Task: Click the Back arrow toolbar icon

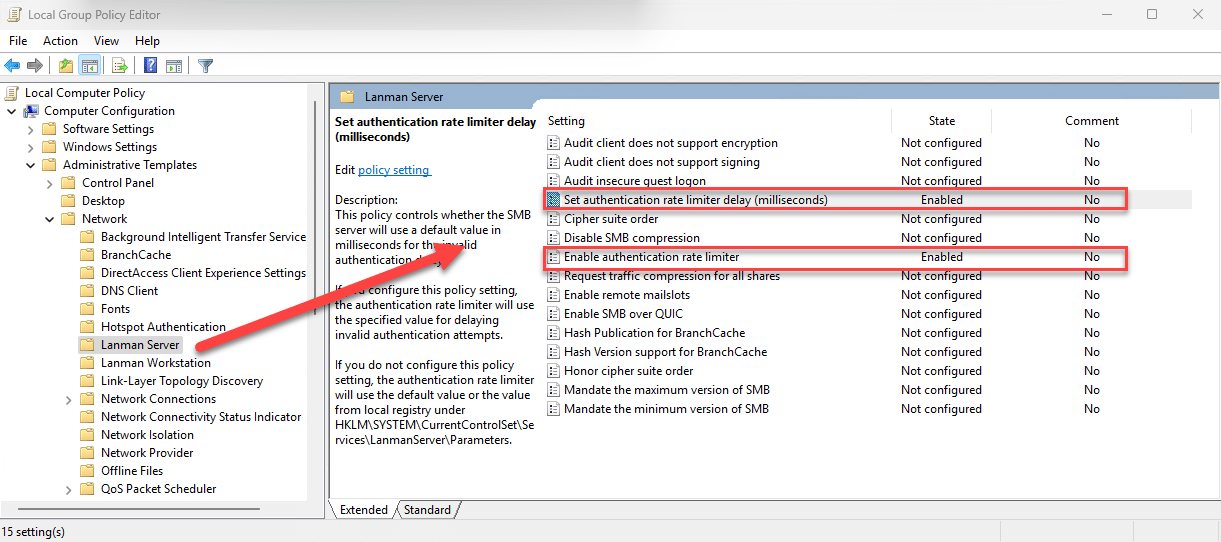Action: pyautogui.click(x=12, y=66)
